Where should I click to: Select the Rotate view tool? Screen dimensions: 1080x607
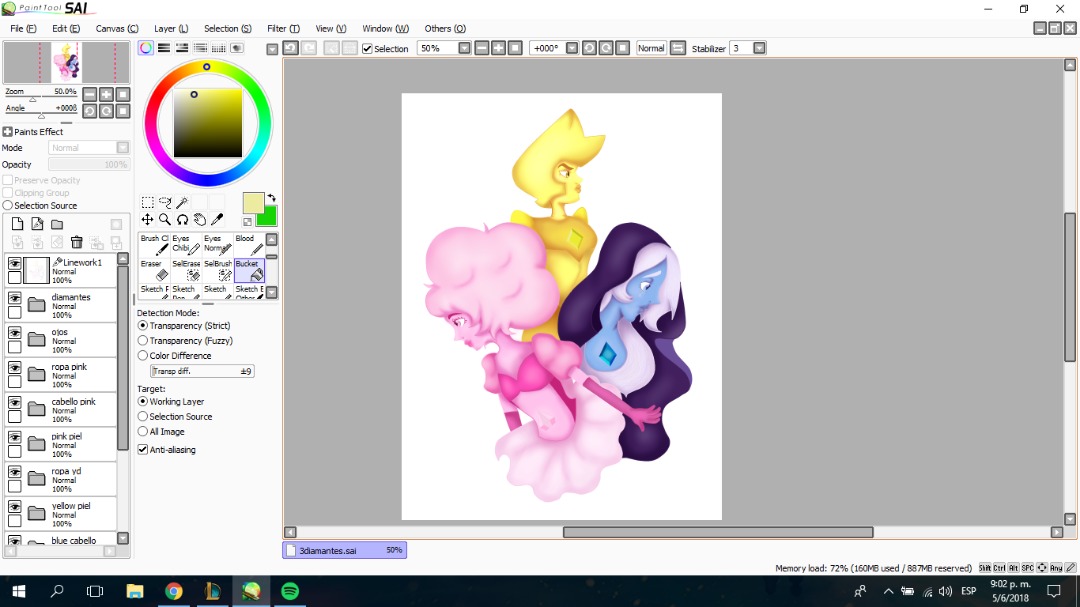click(x=182, y=220)
